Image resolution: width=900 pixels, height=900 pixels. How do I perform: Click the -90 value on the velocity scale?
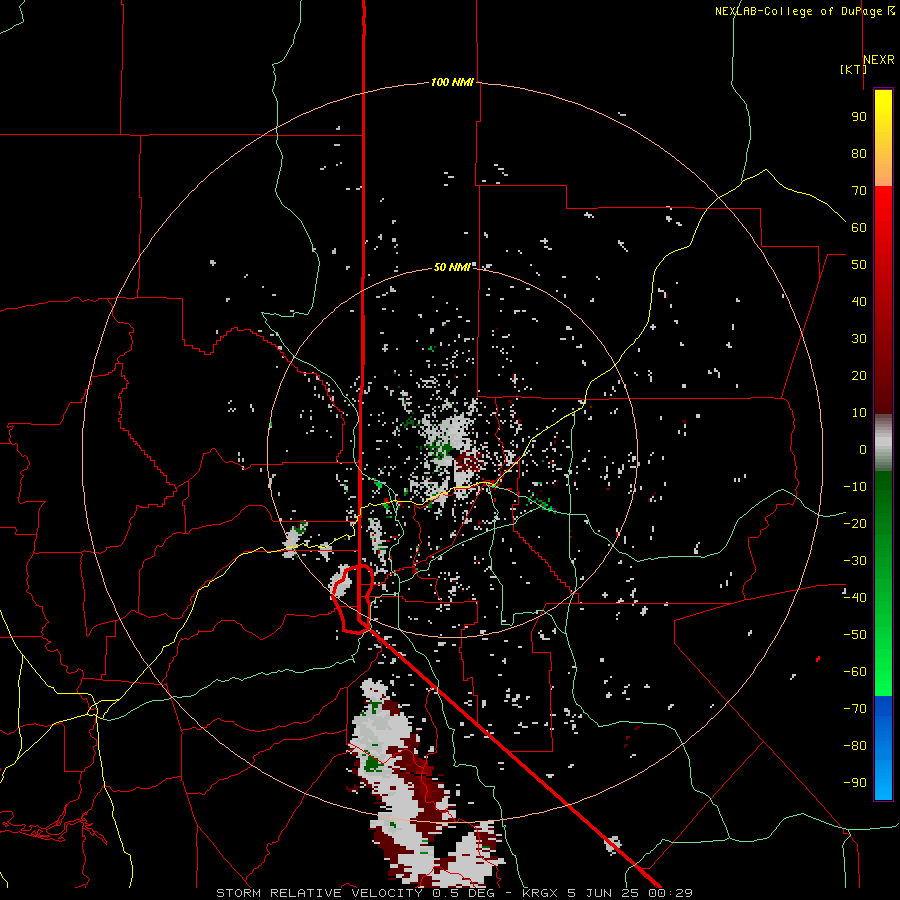click(855, 782)
